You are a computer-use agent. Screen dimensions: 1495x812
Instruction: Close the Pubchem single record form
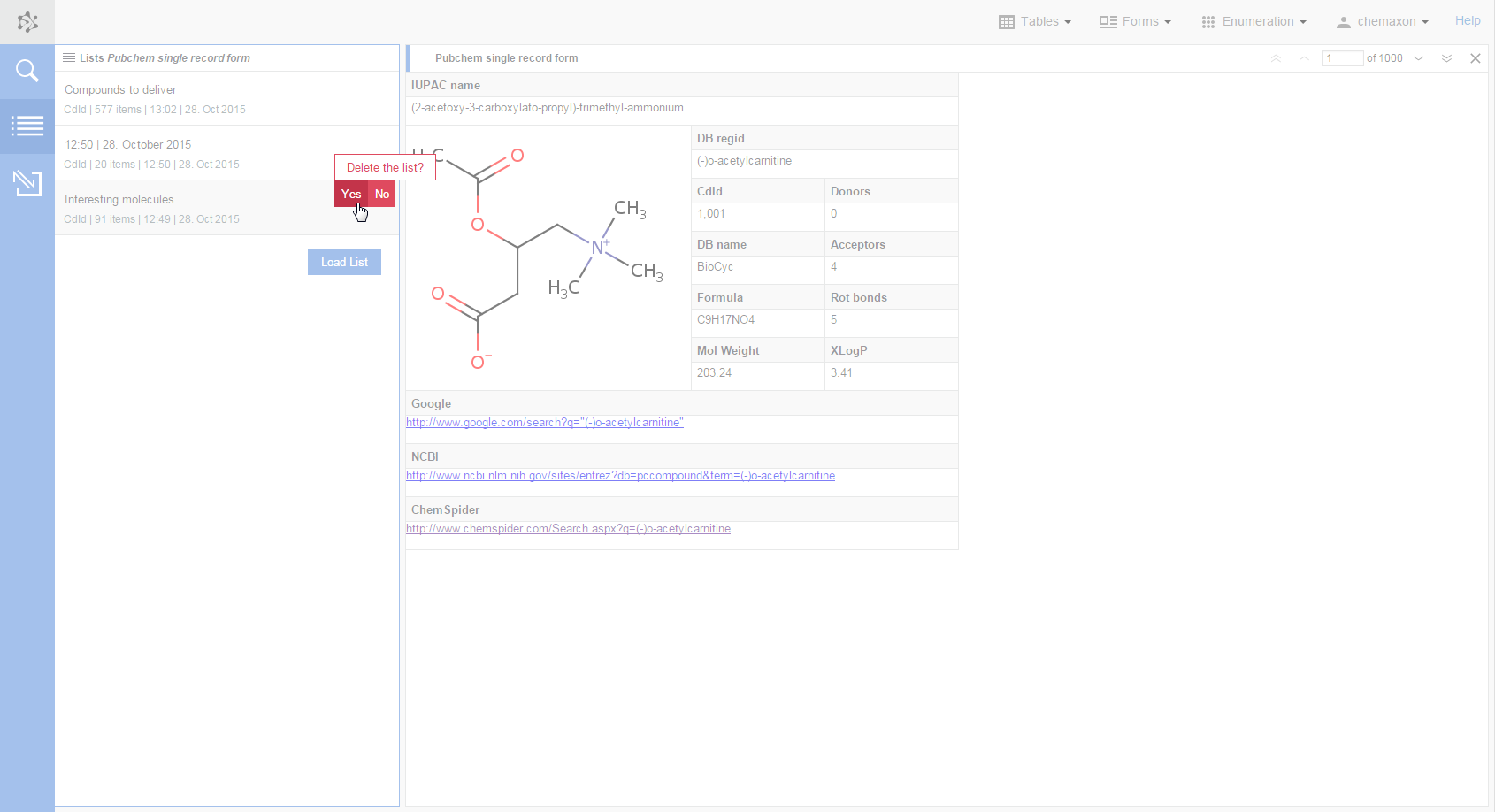(x=1475, y=58)
